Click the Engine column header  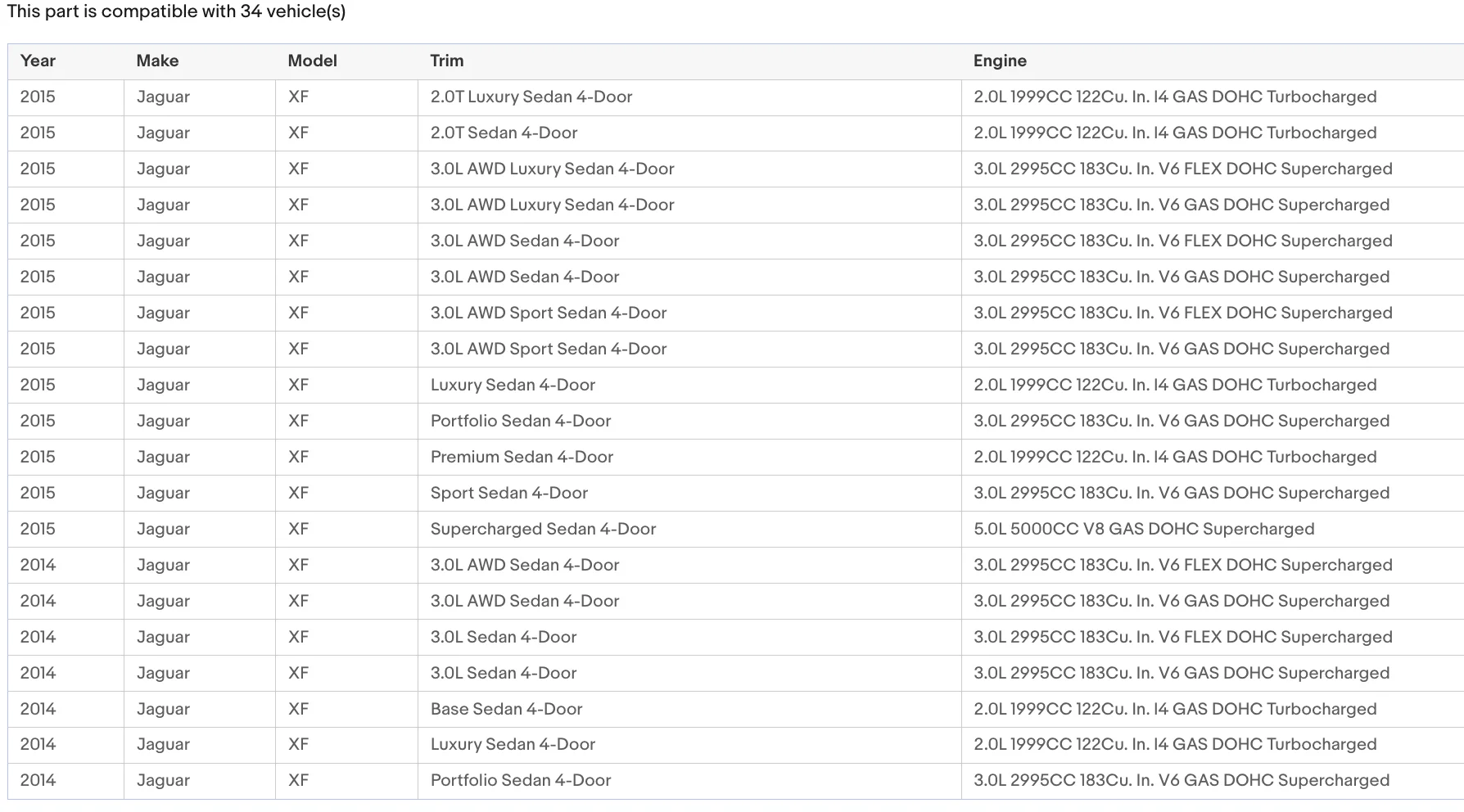click(1000, 61)
